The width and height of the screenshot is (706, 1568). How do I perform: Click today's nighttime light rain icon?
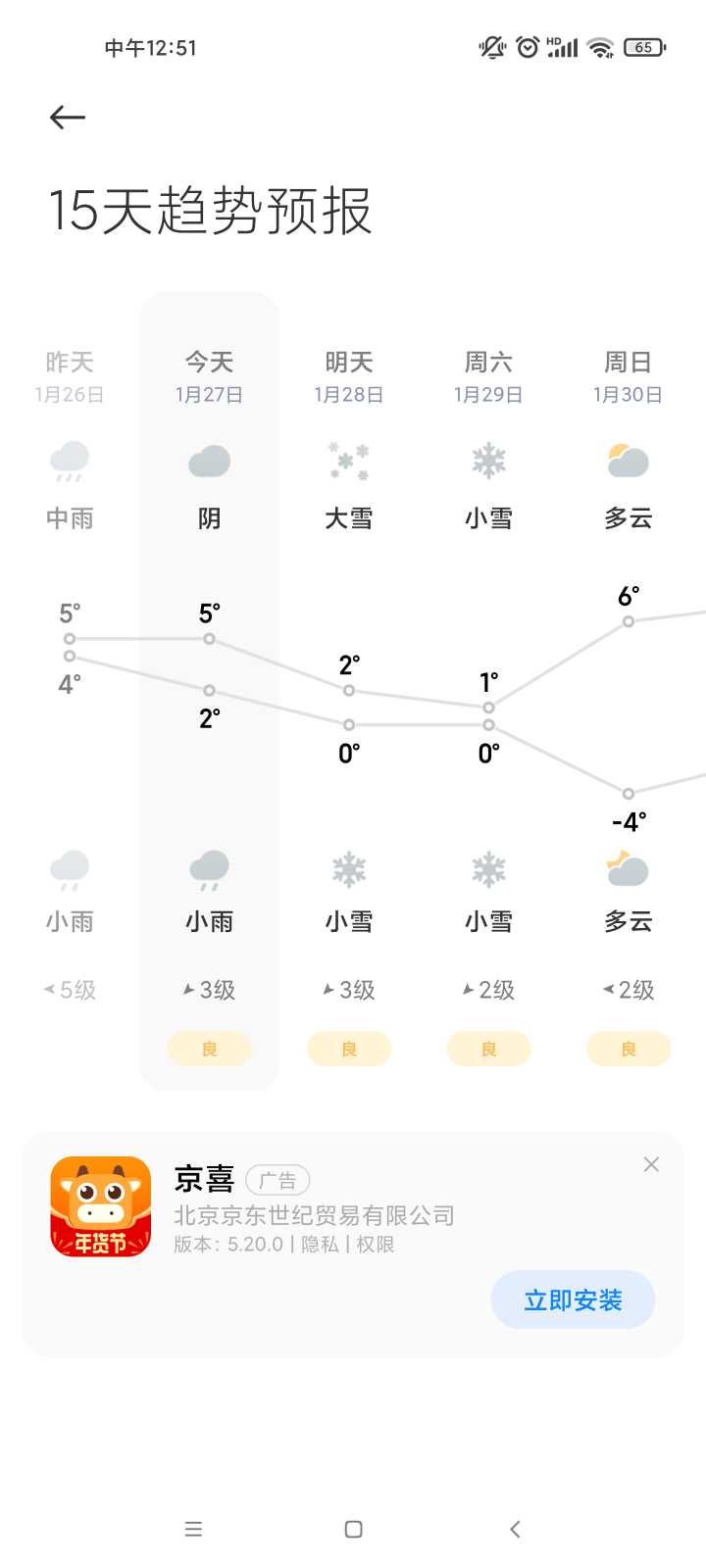[209, 869]
